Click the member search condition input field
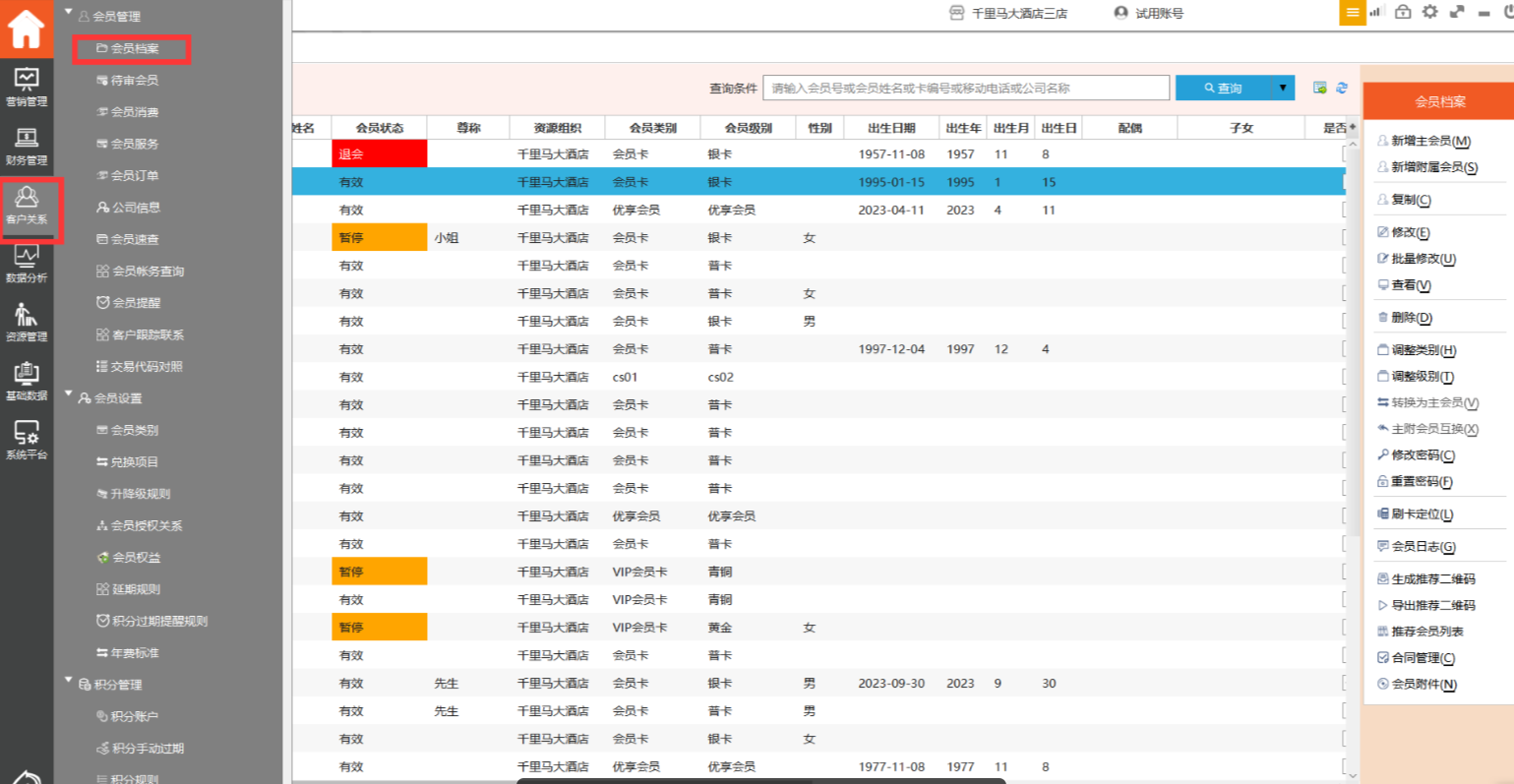 click(965, 89)
